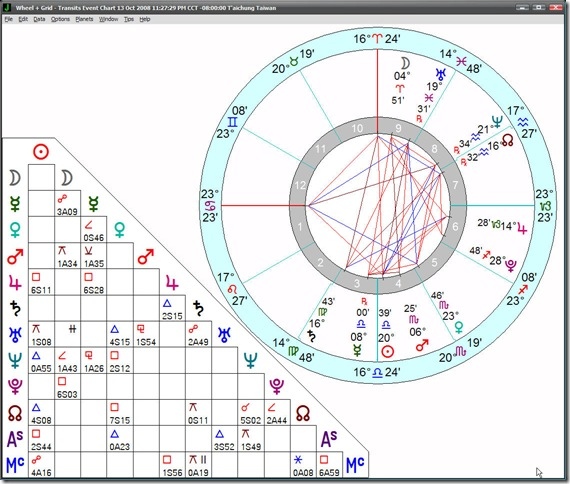Select the Neptune glyph at 21° Aquarius in the wheel
This screenshot has height=484, width=570.
click(x=497, y=121)
